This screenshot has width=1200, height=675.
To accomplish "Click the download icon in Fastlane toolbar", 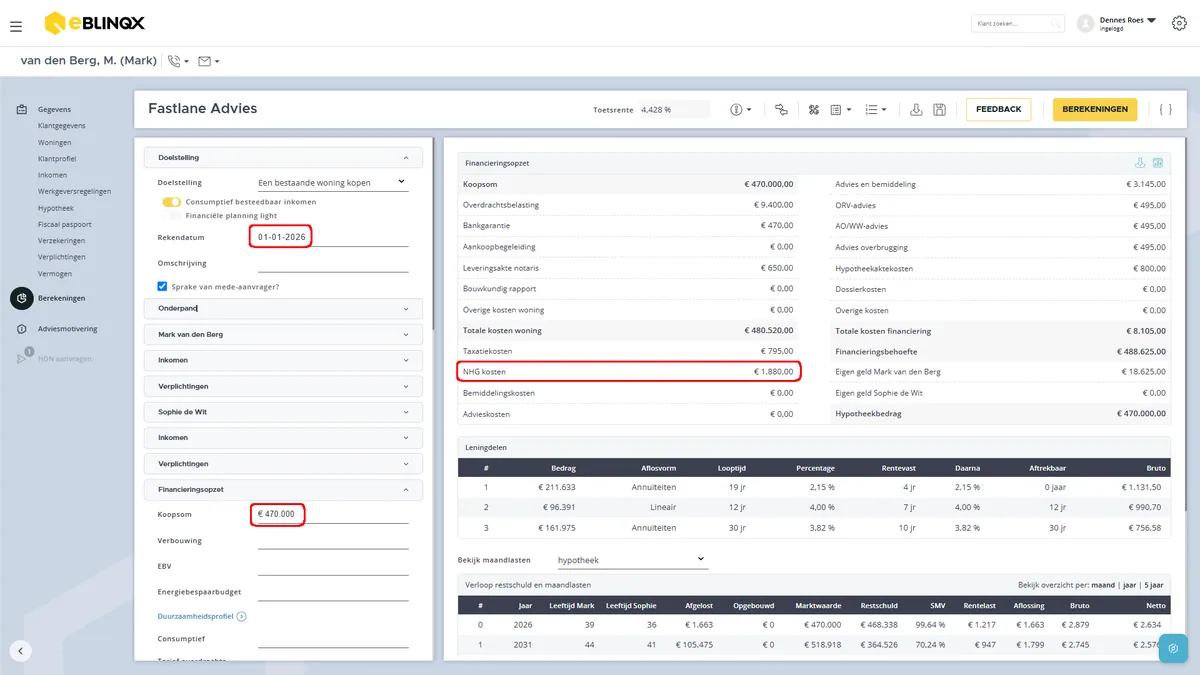I will point(916,110).
